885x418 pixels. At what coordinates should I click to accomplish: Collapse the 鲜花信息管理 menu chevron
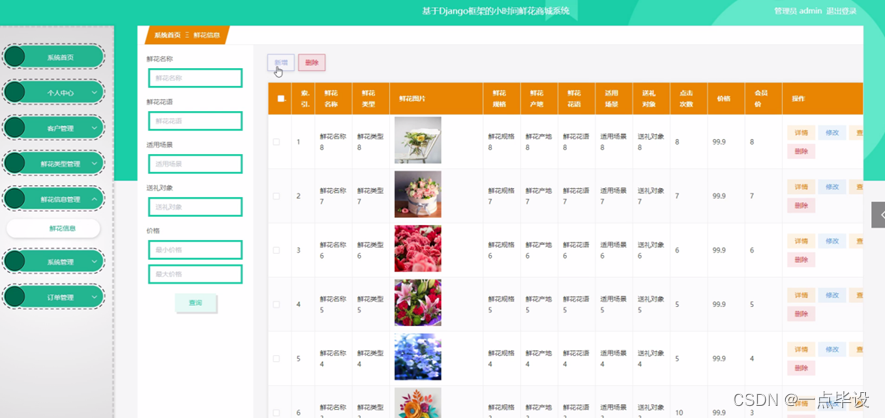point(94,199)
